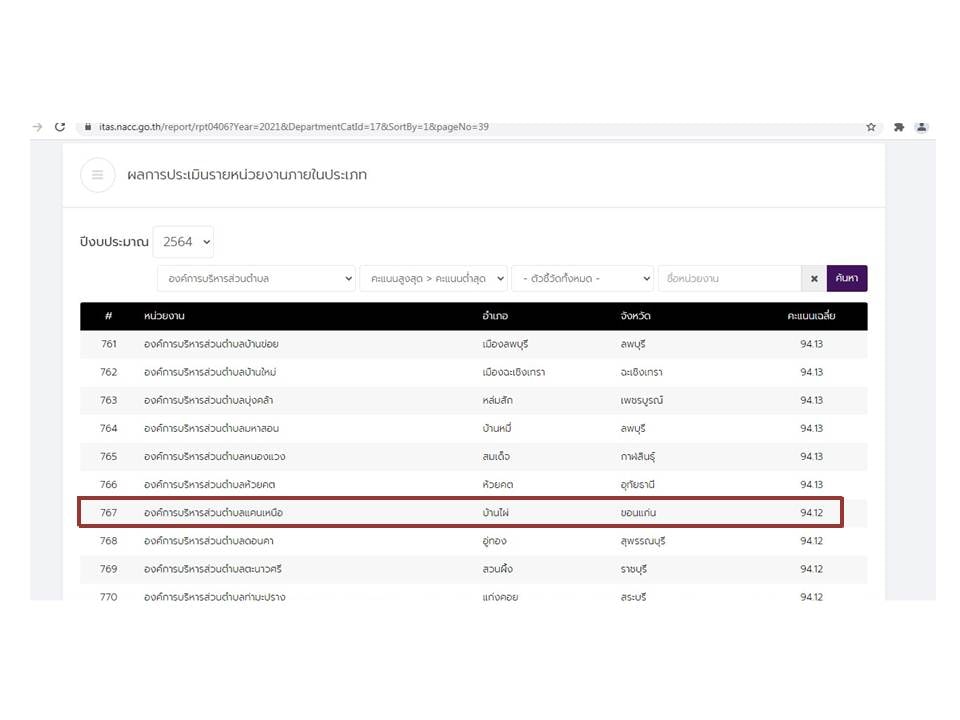Select row 762 องค์การบริหารส่วนตำบลบ้านใหม่
This screenshot has height=720, width=960.
[x=473, y=372]
